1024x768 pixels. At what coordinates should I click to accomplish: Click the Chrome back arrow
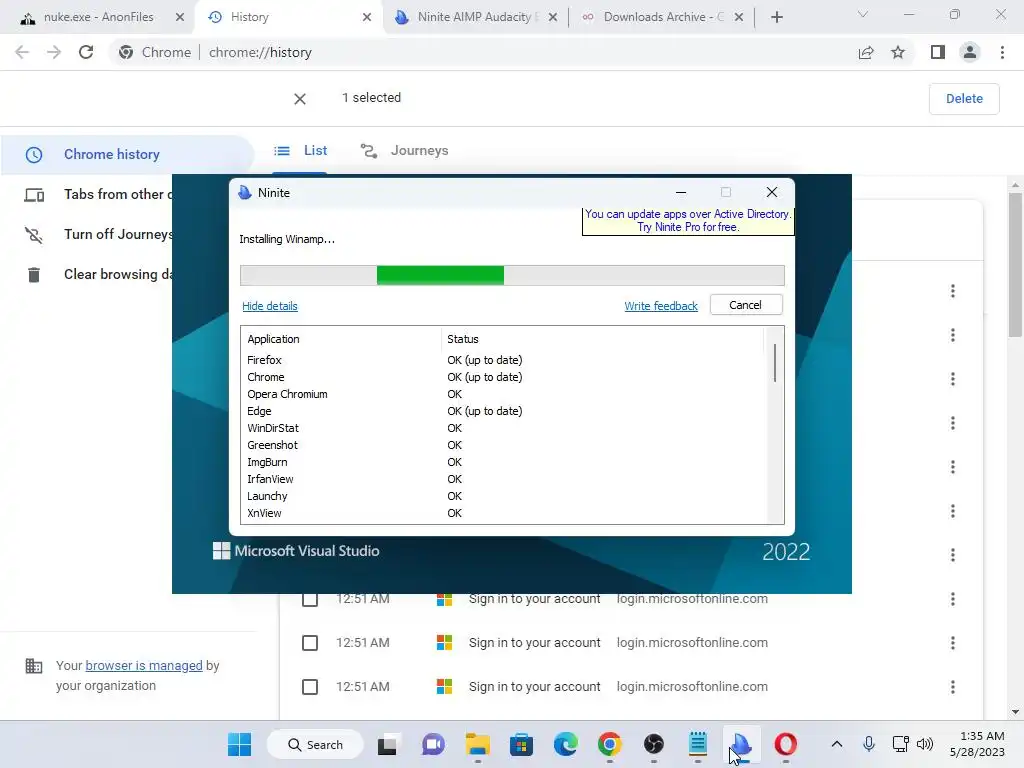point(22,52)
